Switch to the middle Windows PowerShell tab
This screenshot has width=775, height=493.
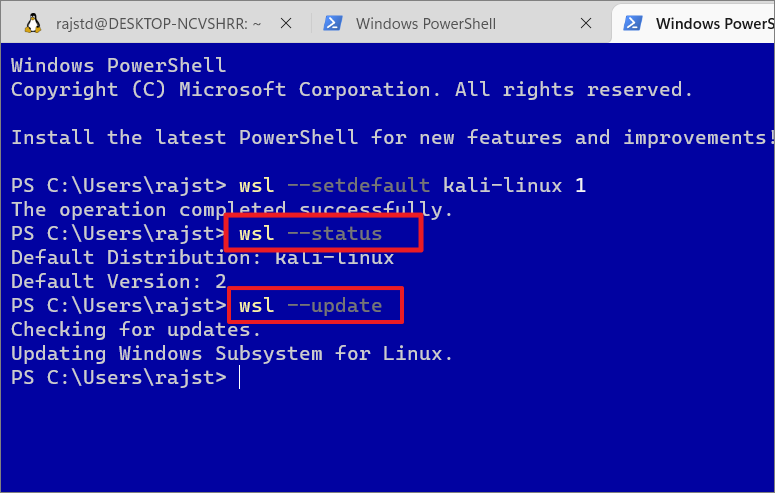(426, 23)
